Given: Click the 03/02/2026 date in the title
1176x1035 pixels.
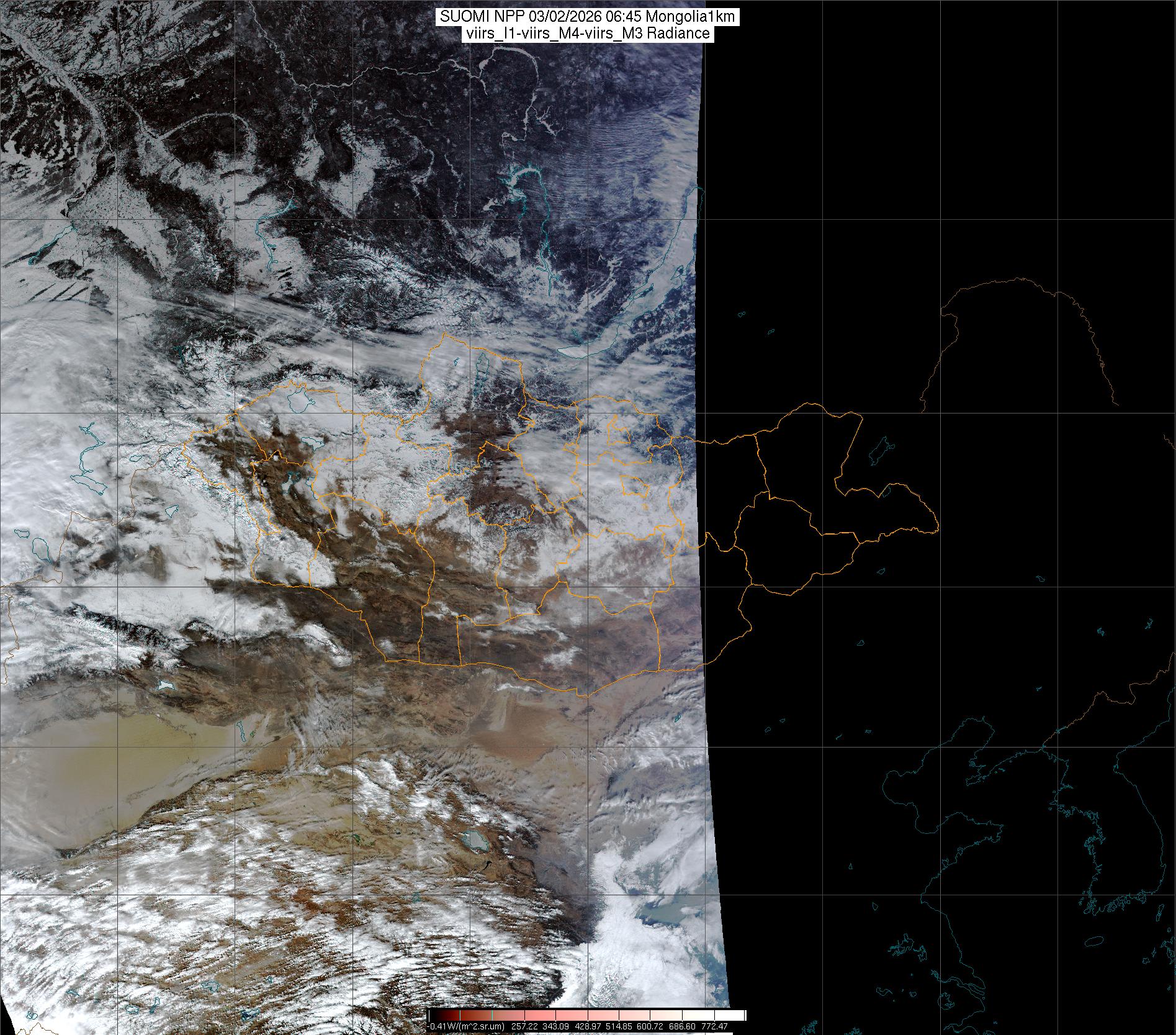Looking at the screenshot, I should click(567, 17).
